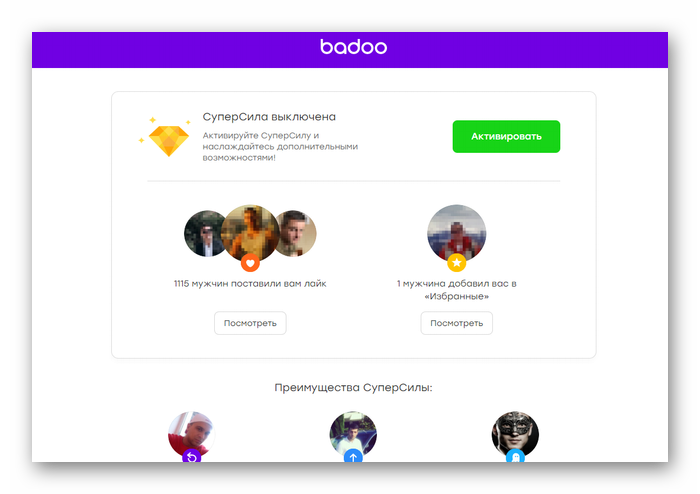The width and height of the screenshot is (700, 494).
Task: Click the badoo logo in the header
Action: (353, 46)
